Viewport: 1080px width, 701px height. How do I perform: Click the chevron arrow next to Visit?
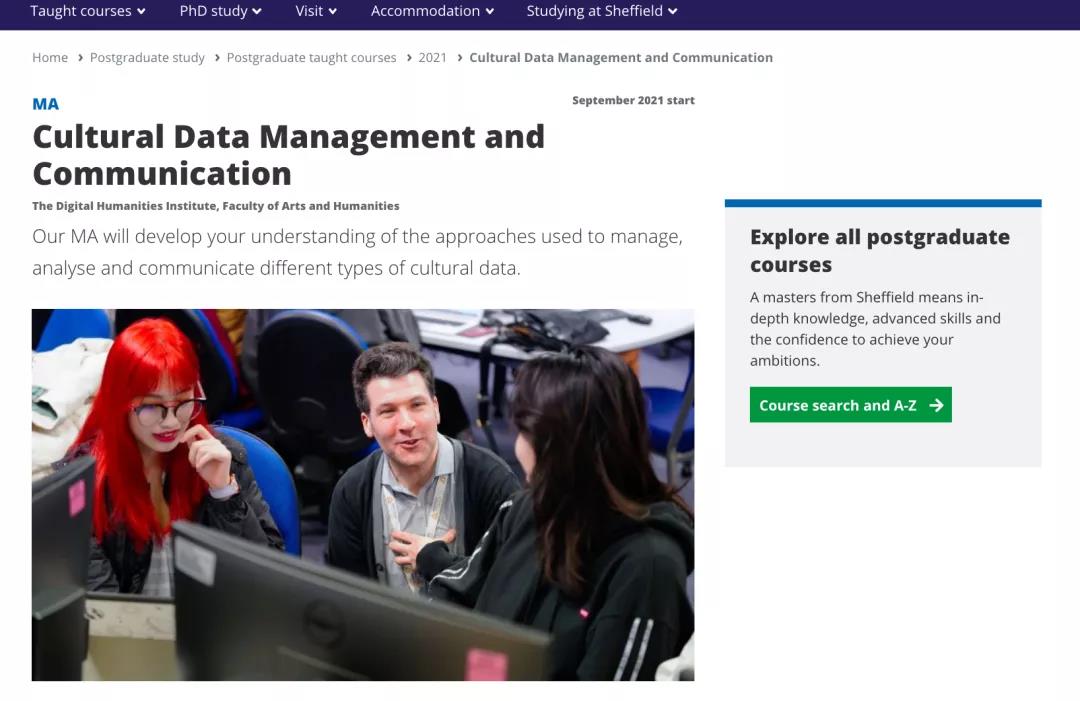coord(333,12)
